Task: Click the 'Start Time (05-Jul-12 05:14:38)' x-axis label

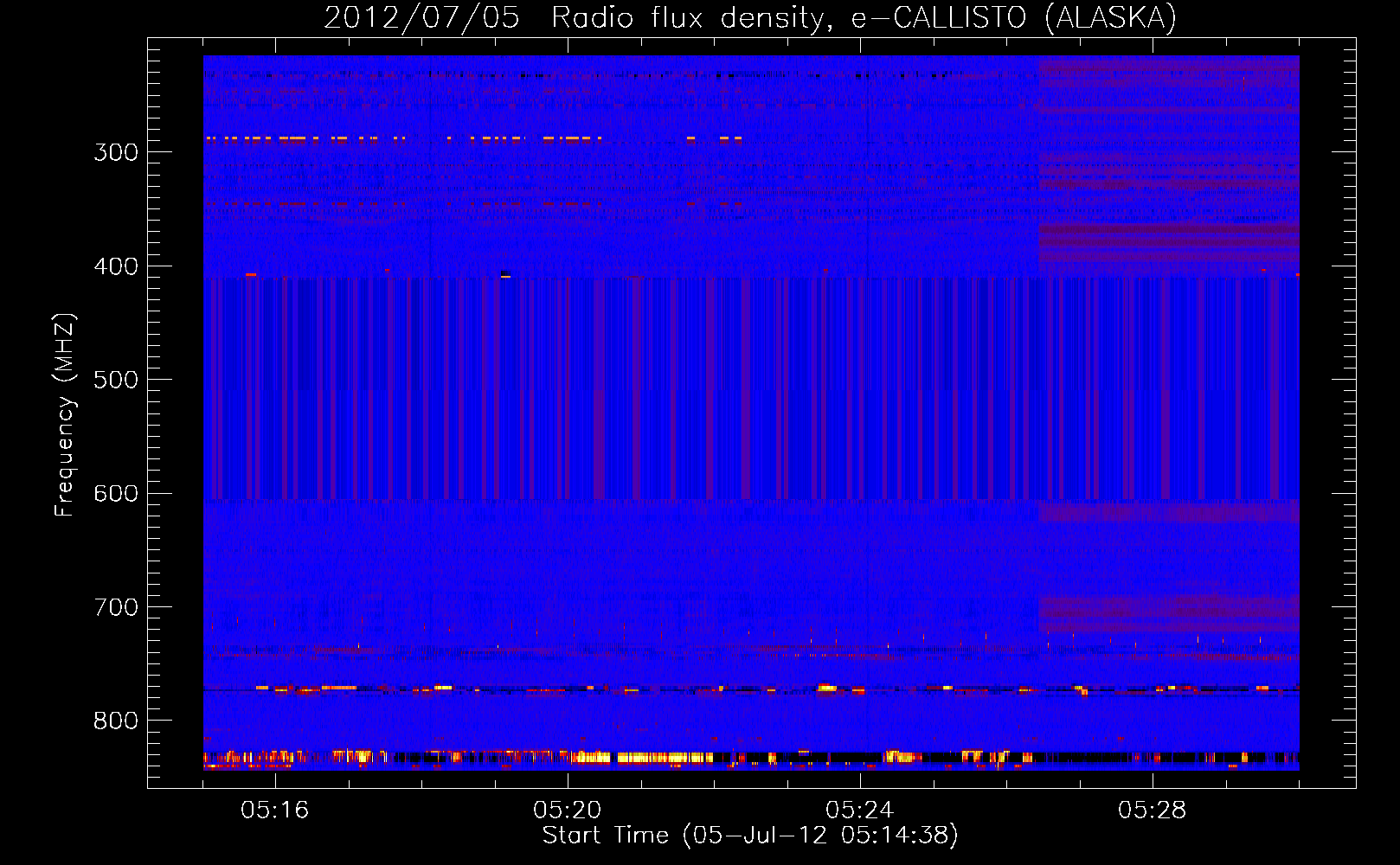Action: point(750,836)
